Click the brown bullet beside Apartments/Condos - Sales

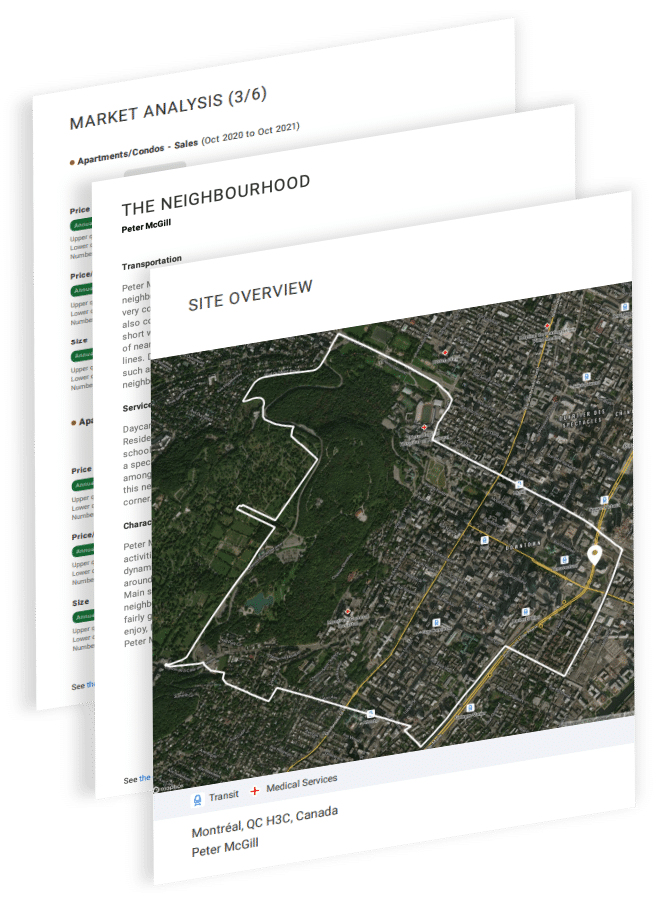tap(72, 162)
